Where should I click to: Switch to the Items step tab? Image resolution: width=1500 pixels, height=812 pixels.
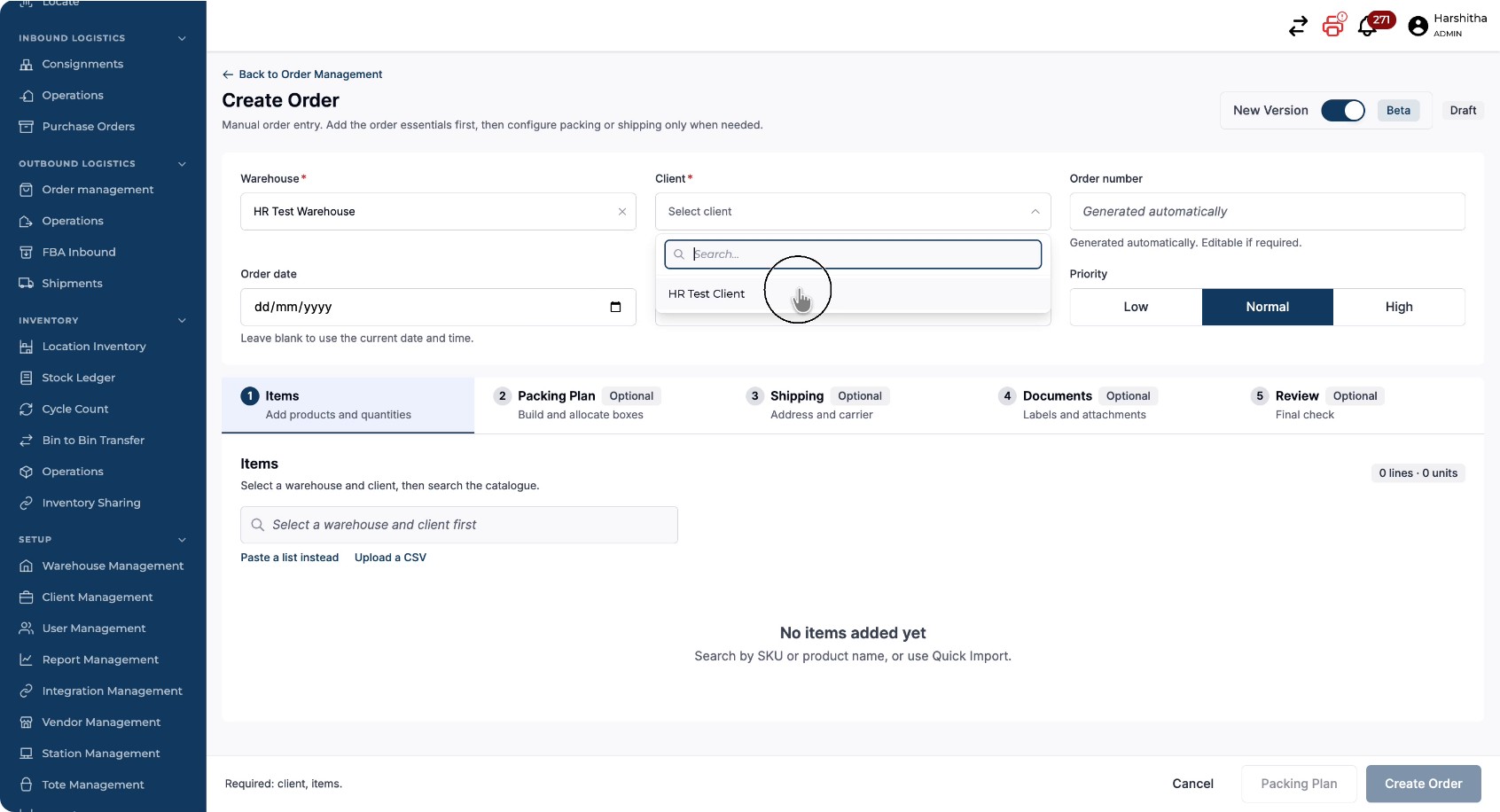tap(348, 405)
